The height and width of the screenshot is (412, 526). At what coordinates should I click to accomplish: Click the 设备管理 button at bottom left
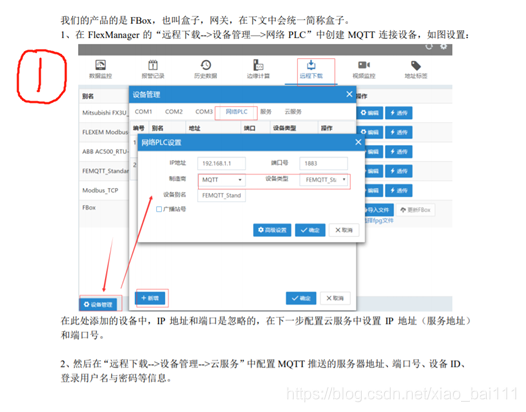point(98,304)
